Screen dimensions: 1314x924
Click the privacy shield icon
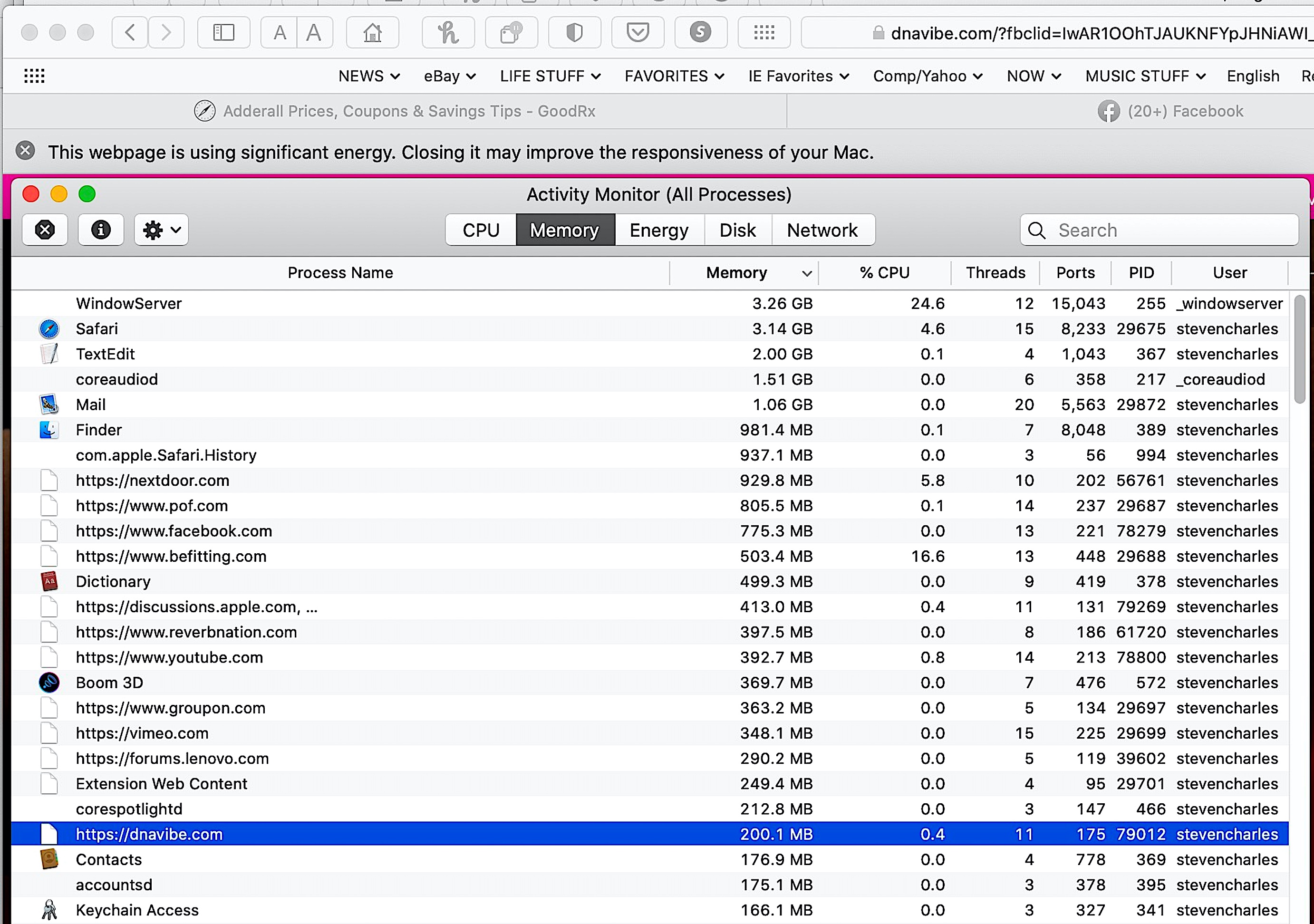[574, 33]
